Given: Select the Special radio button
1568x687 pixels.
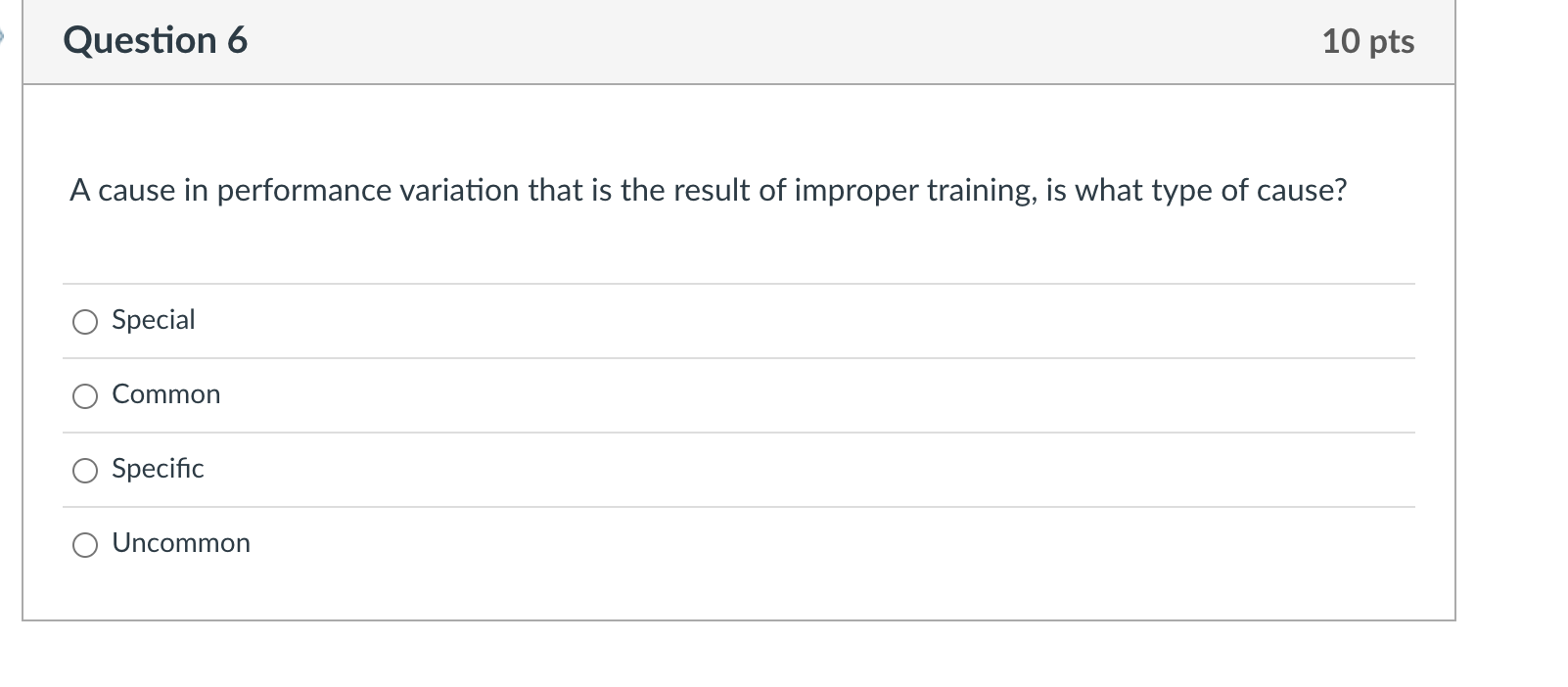Looking at the screenshot, I should click(x=84, y=321).
